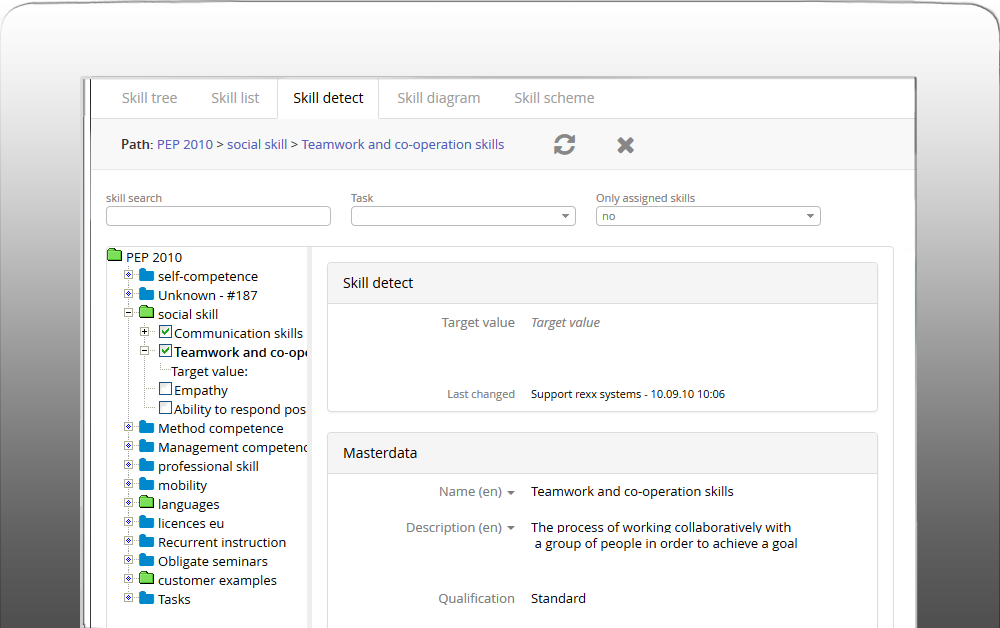Expand the mobility tree node
1000x628 pixels.
click(x=128, y=484)
